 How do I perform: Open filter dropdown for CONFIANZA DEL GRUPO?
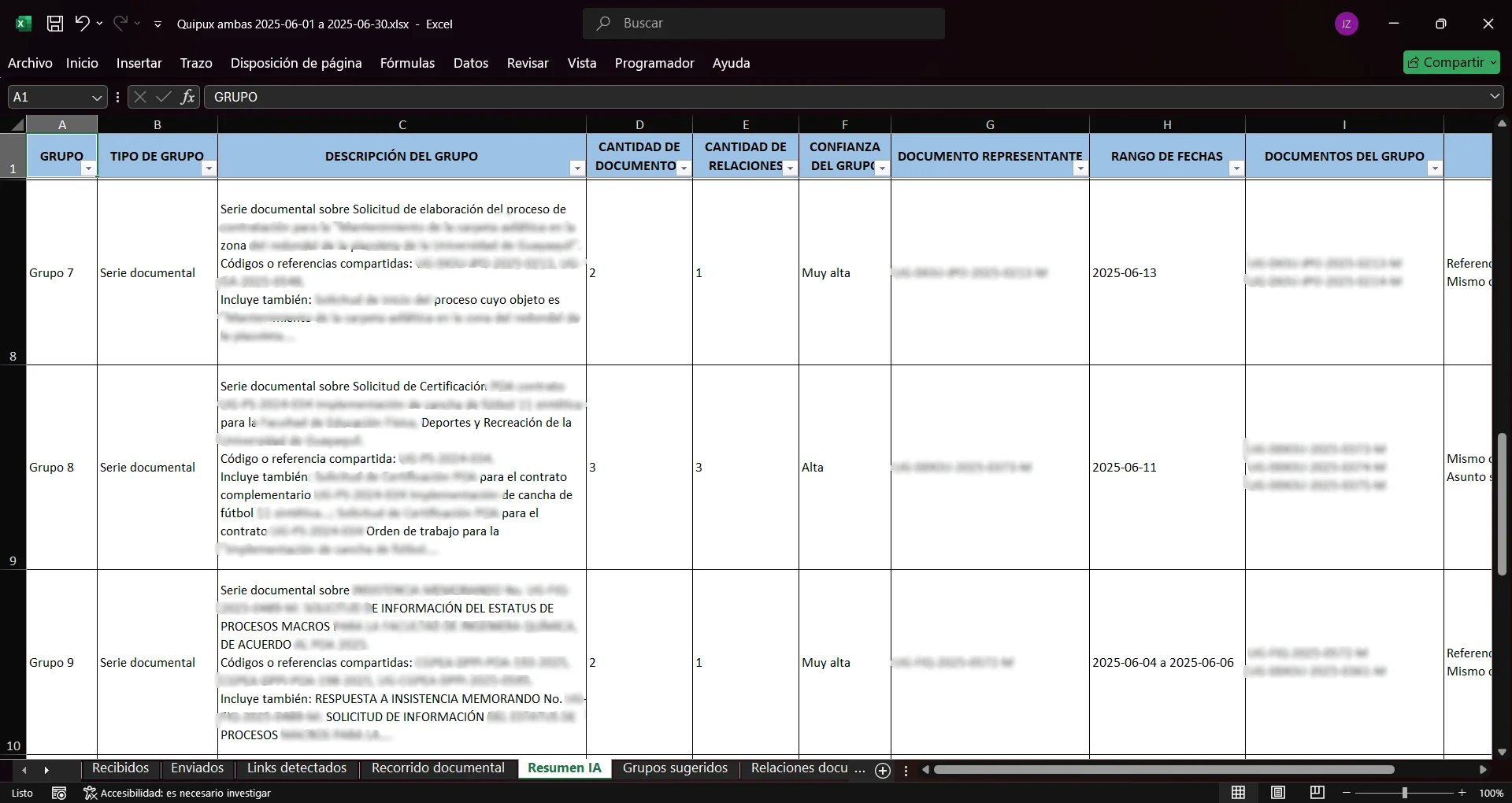click(882, 168)
